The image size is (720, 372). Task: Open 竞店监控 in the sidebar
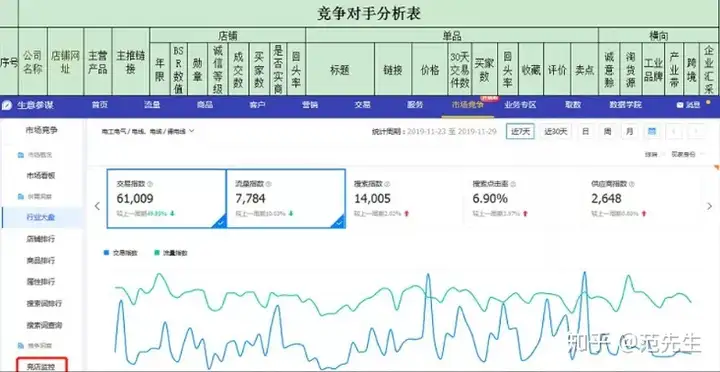coord(41,366)
